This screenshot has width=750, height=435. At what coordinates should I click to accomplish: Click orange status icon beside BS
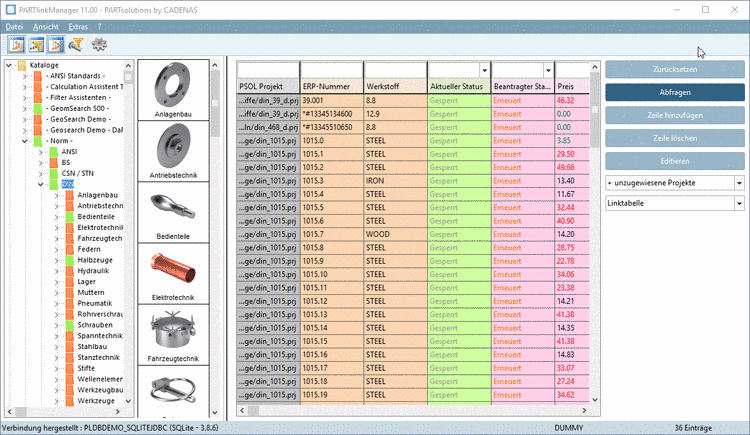[54, 162]
